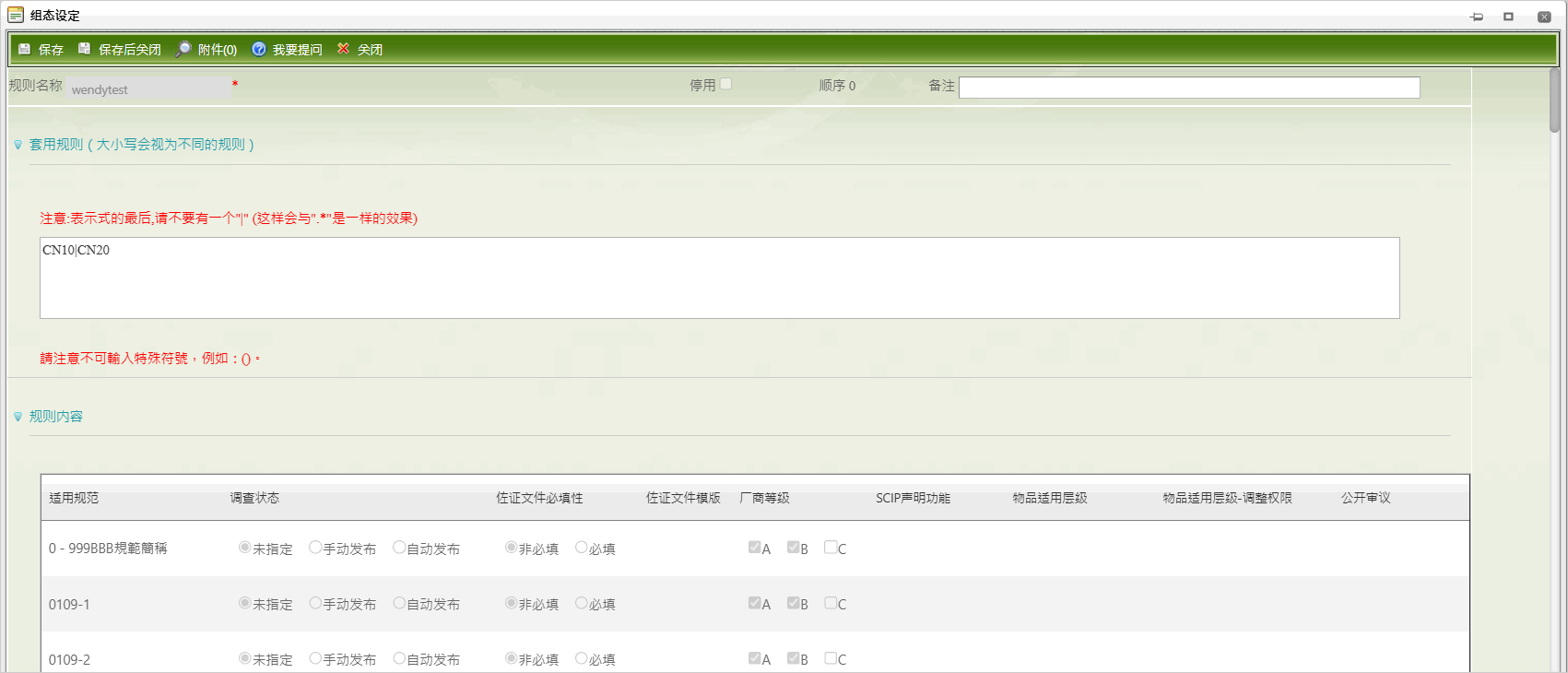Click the red X 关闭 icon

tap(344, 49)
